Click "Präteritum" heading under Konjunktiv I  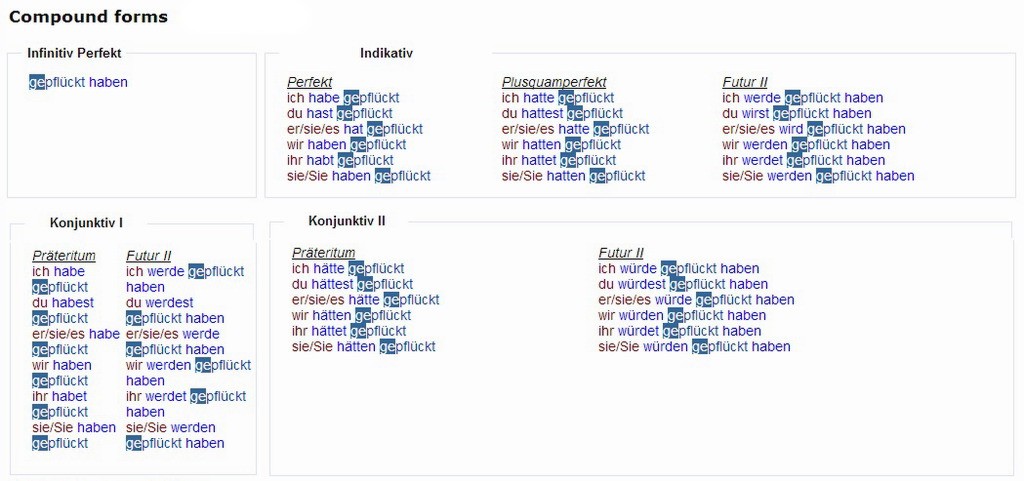[x=64, y=256]
